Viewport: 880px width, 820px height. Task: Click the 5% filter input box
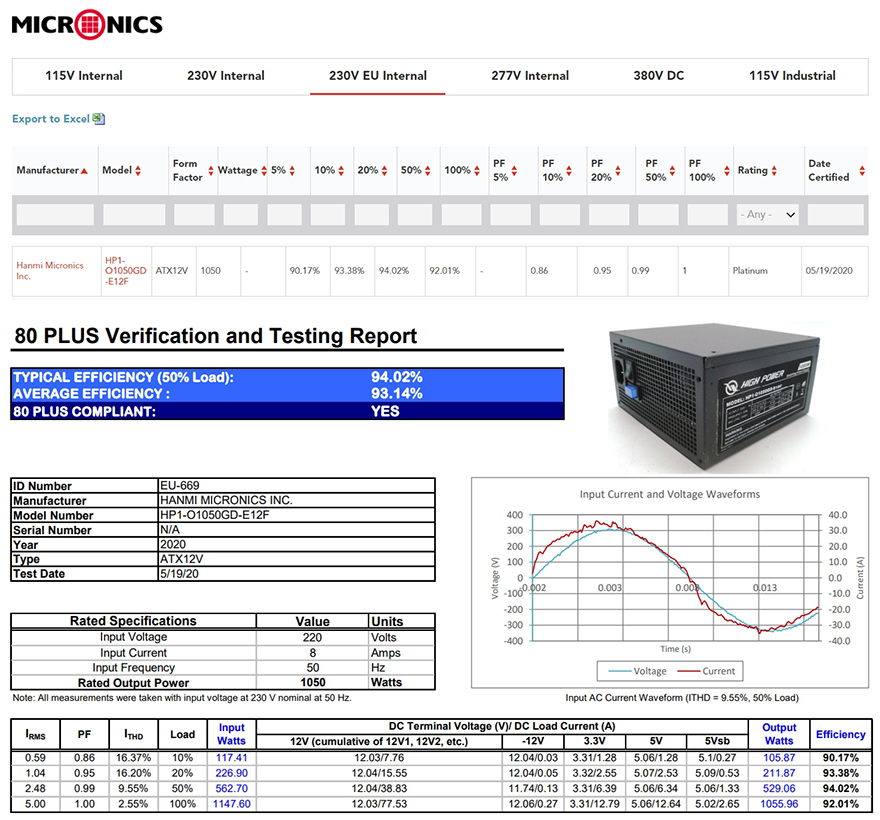point(285,214)
